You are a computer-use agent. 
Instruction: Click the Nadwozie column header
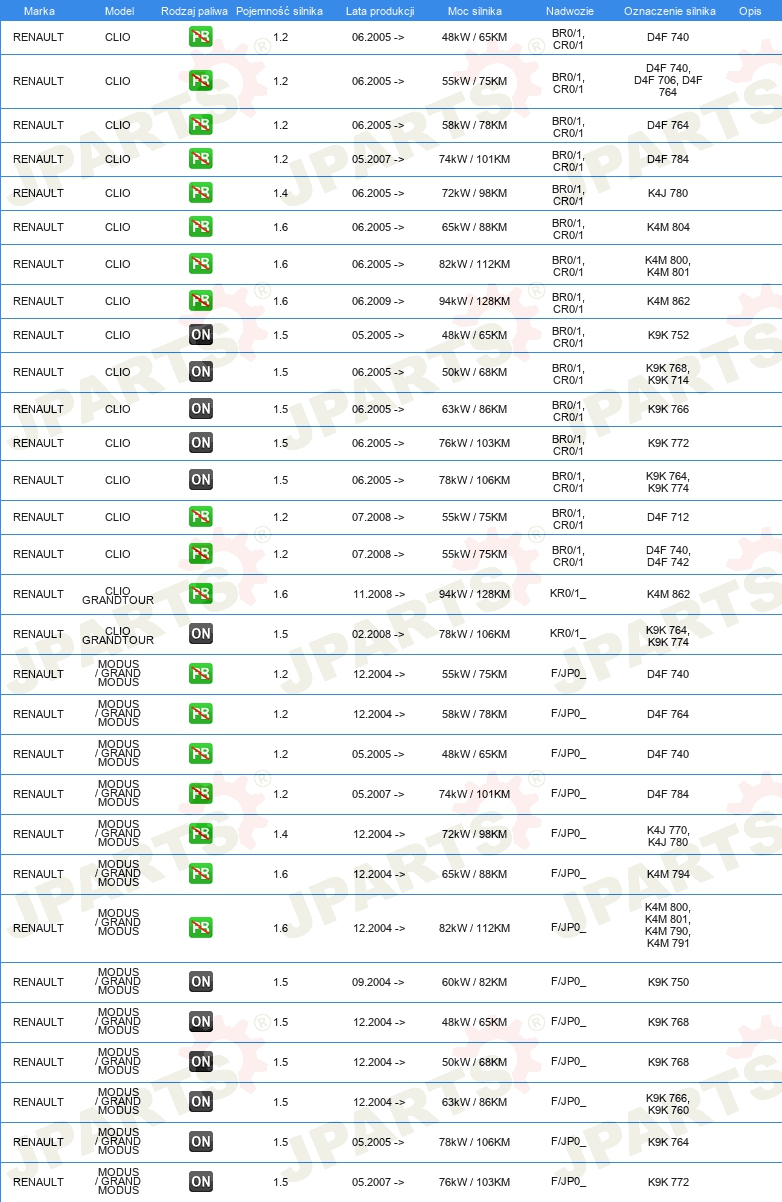(569, 11)
